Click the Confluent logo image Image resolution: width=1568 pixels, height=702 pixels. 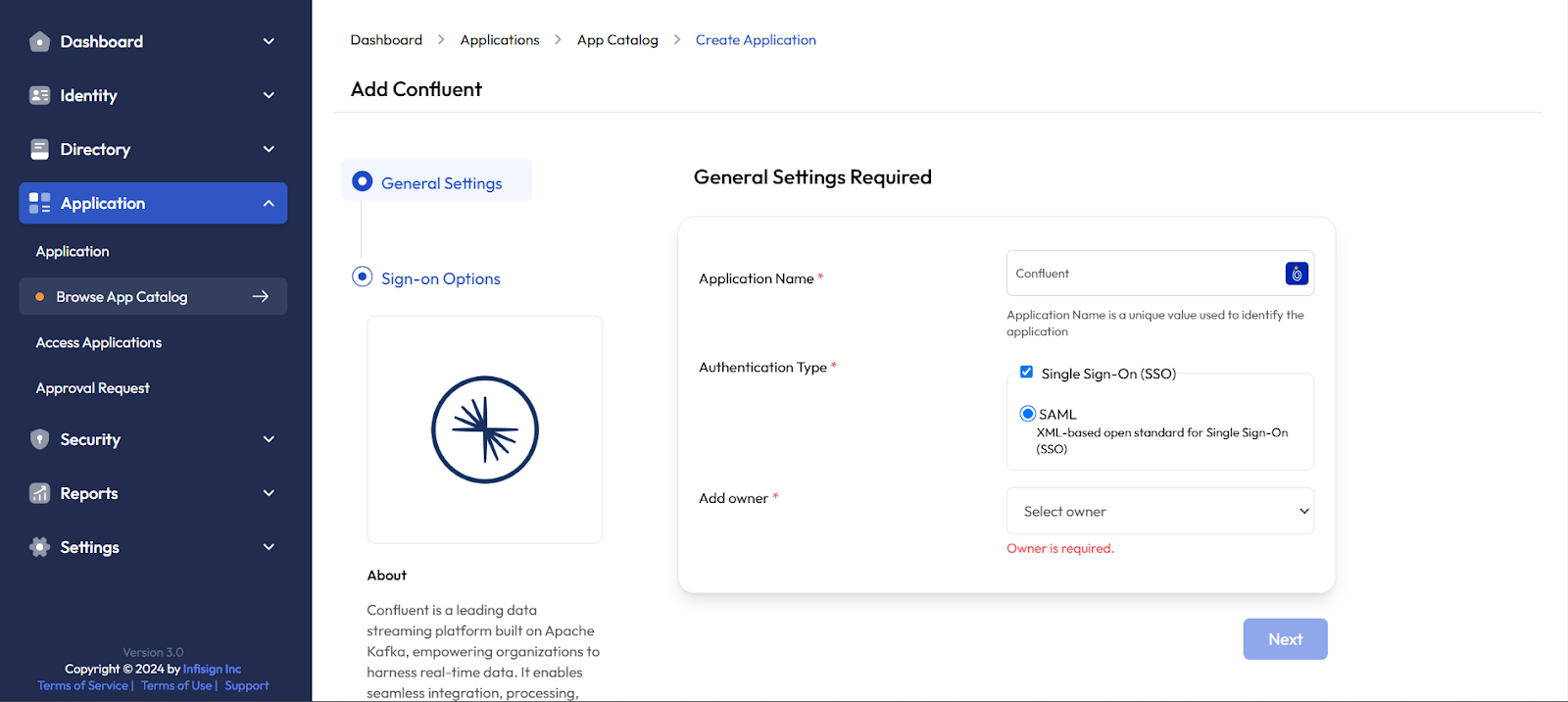[x=485, y=429]
